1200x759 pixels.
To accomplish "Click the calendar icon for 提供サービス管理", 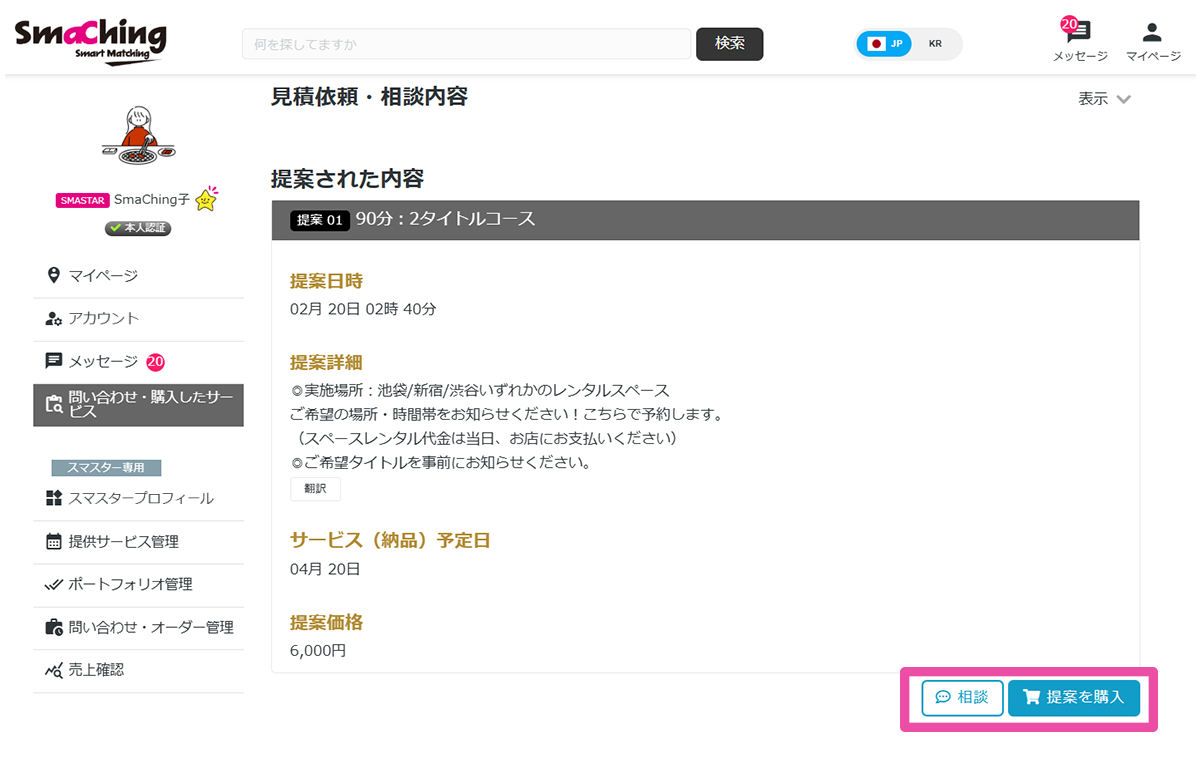I will pos(54,541).
